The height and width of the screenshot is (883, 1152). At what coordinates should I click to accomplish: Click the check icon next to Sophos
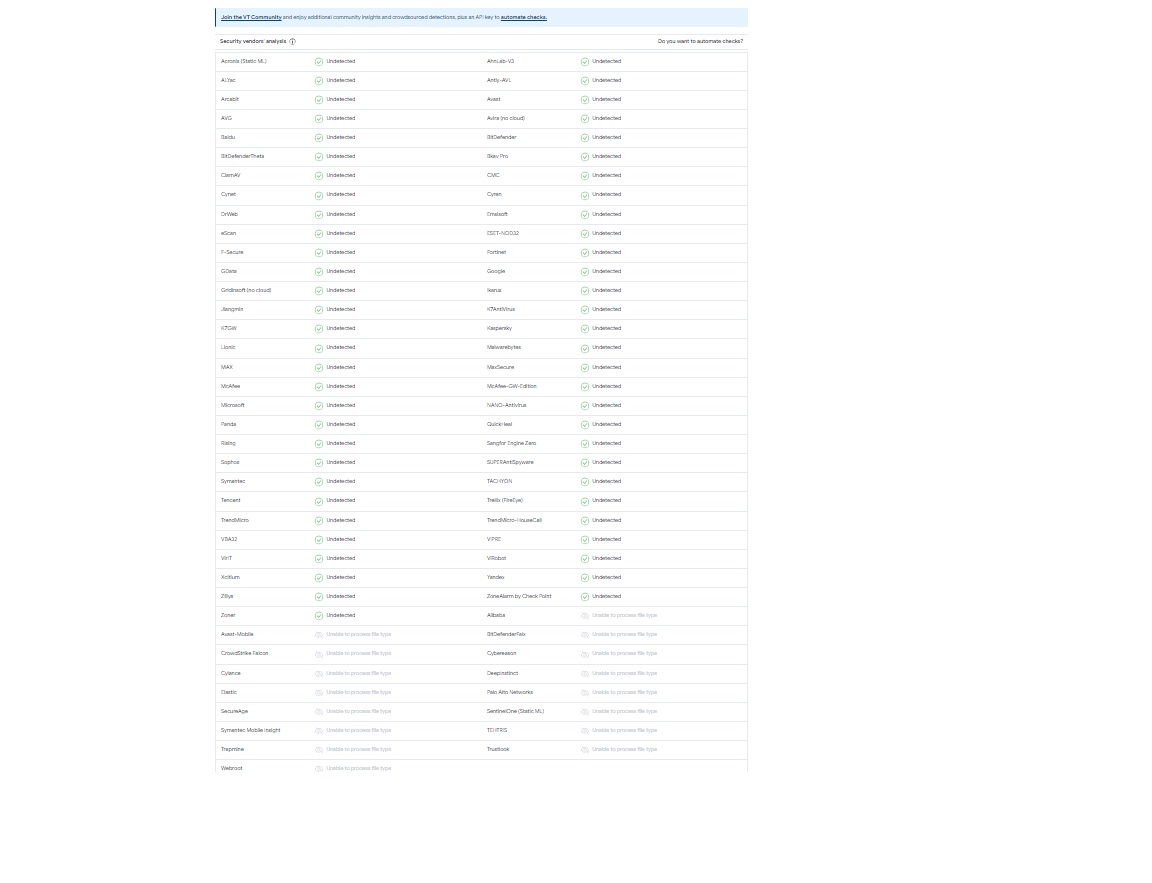coord(319,463)
